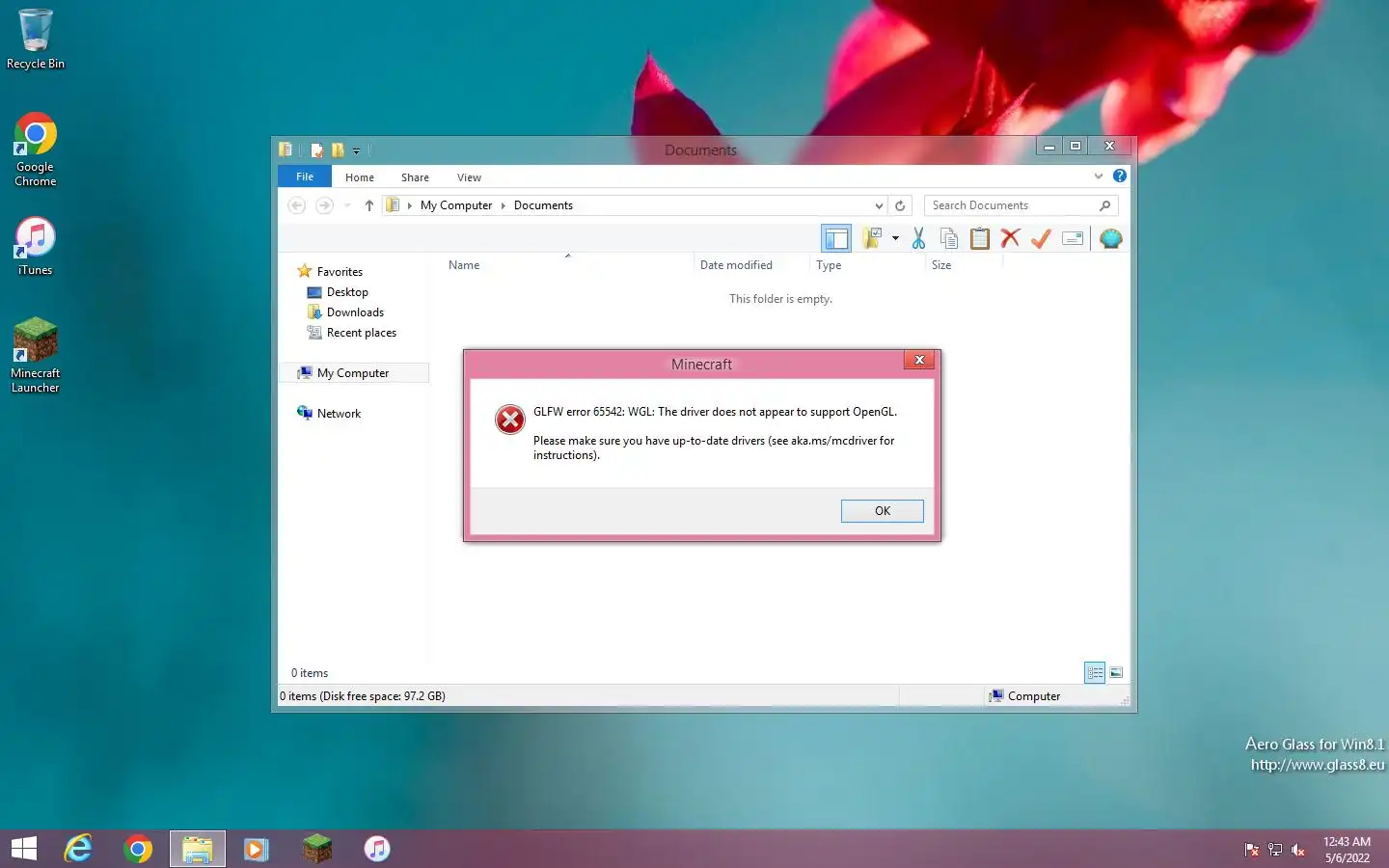Click the folder options icon in Explorer toolbar
This screenshot has width=1389, height=868.
pos(872,238)
